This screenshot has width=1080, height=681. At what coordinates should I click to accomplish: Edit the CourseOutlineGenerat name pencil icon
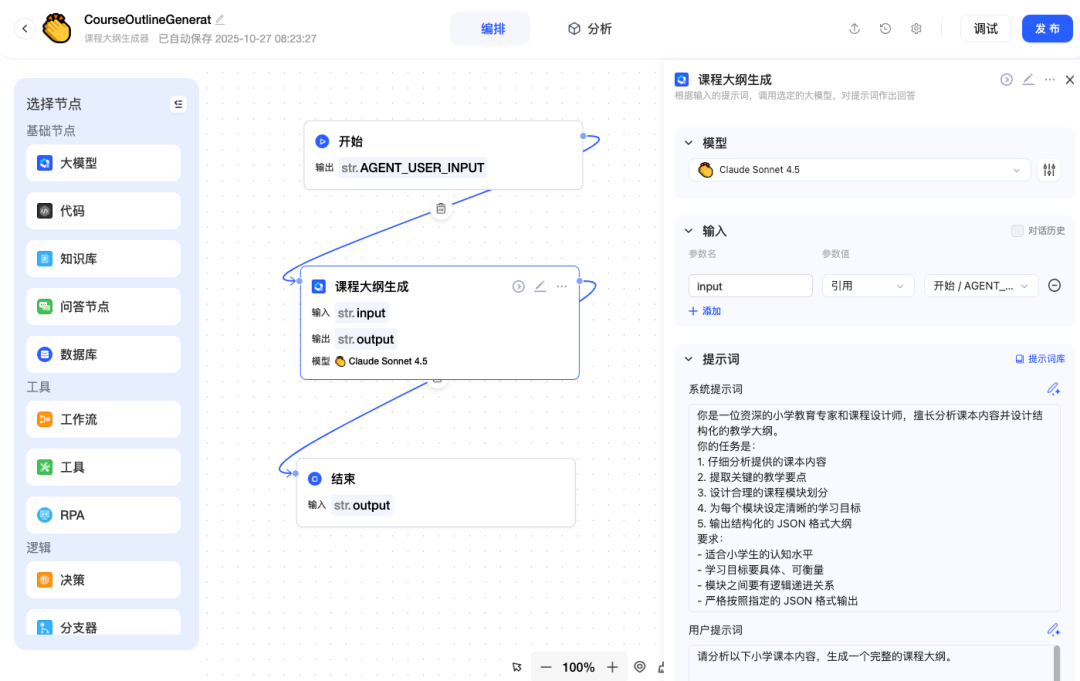click(220, 19)
